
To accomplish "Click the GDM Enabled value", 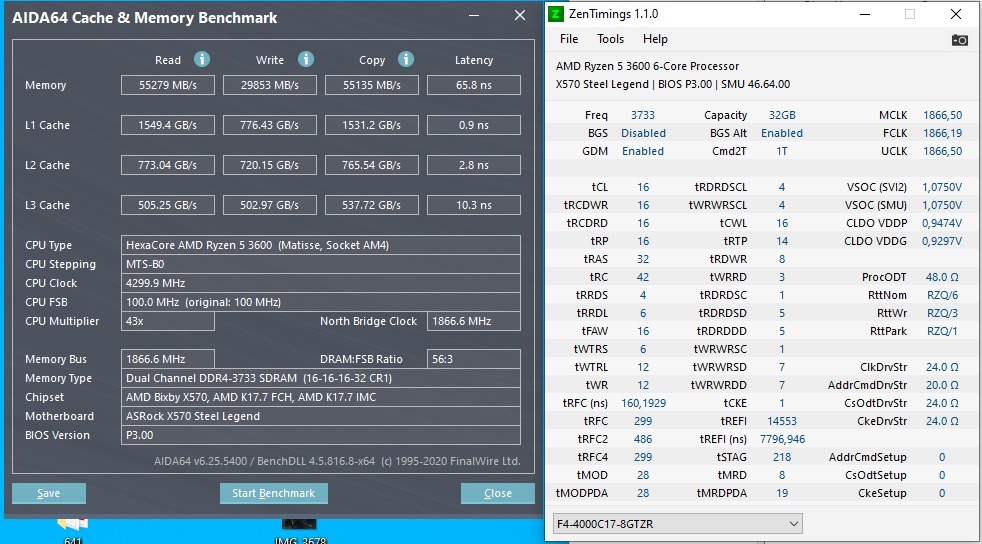I will click(x=643, y=151).
